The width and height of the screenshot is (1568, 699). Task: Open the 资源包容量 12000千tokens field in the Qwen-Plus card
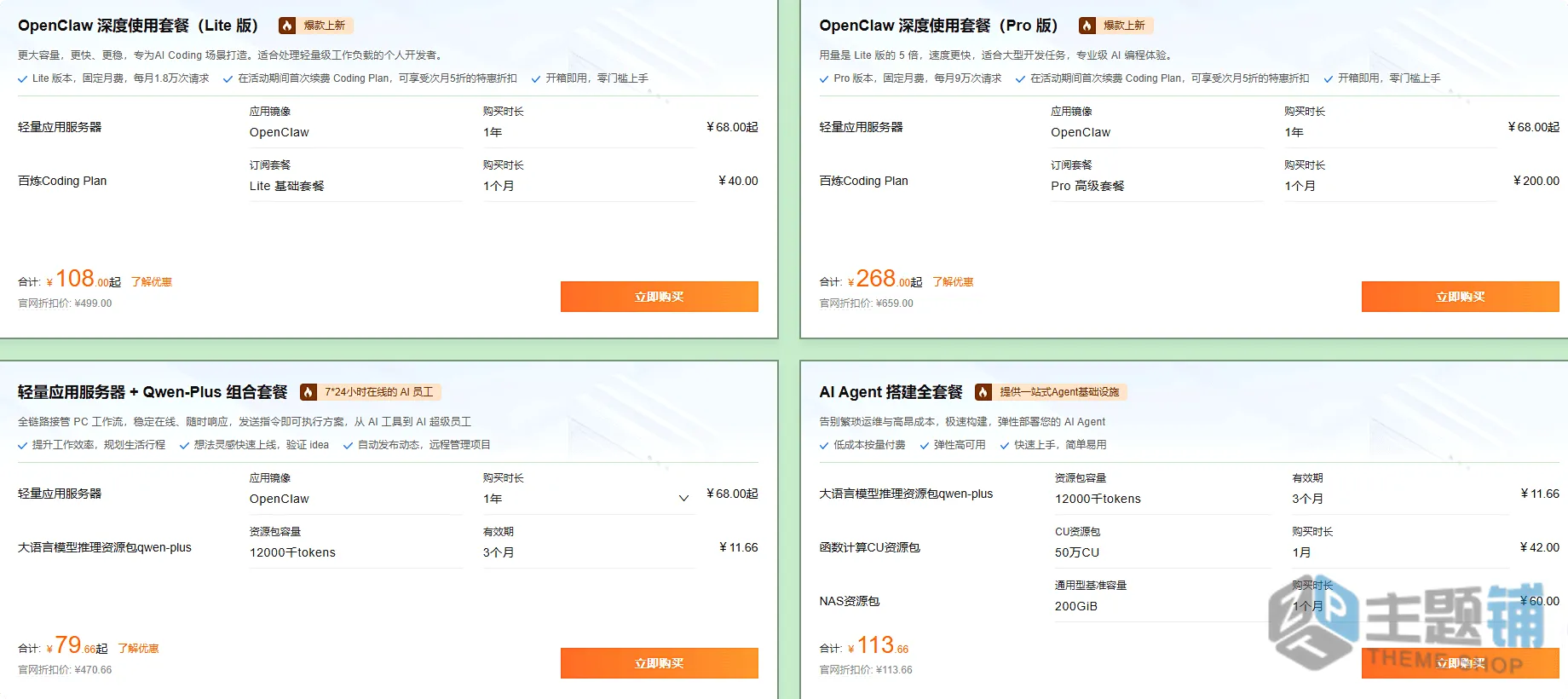(355, 552)
